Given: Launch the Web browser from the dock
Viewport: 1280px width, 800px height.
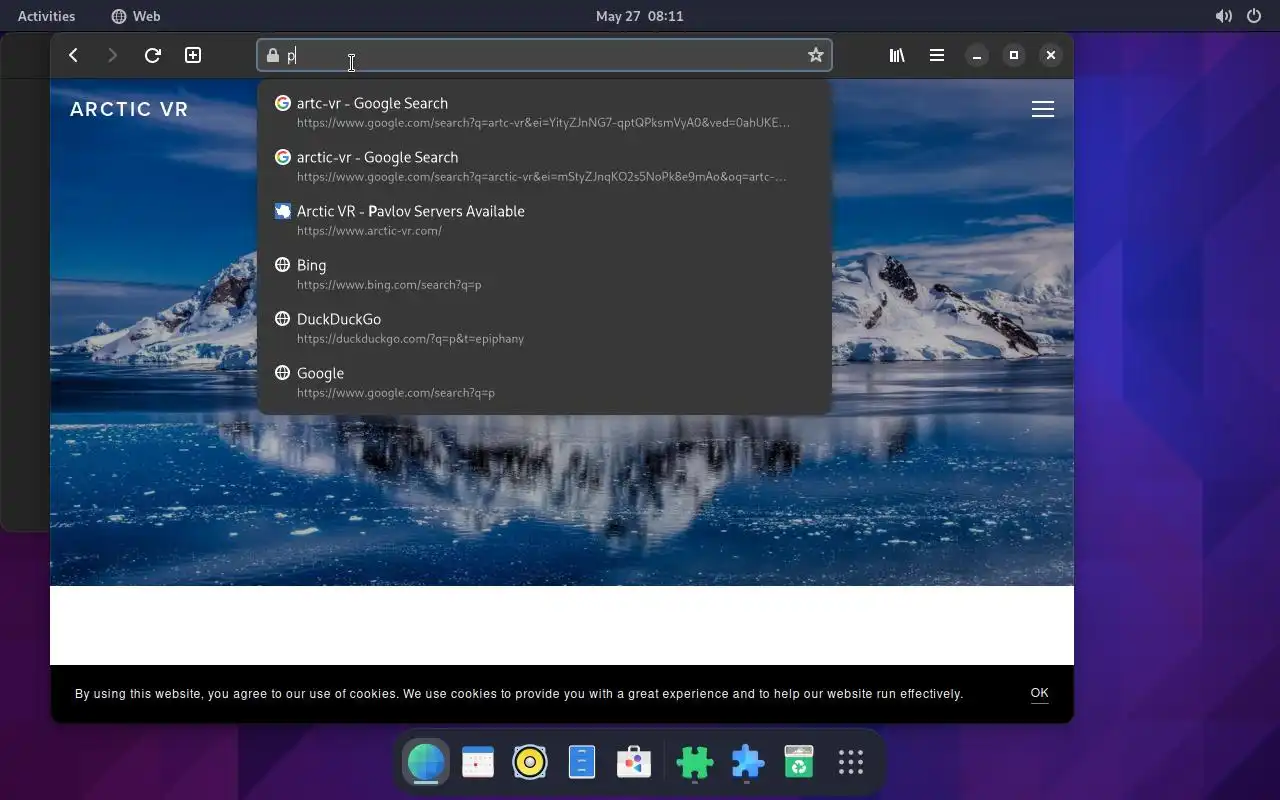Looking at the screenshot, I should [x=426, y=763].
